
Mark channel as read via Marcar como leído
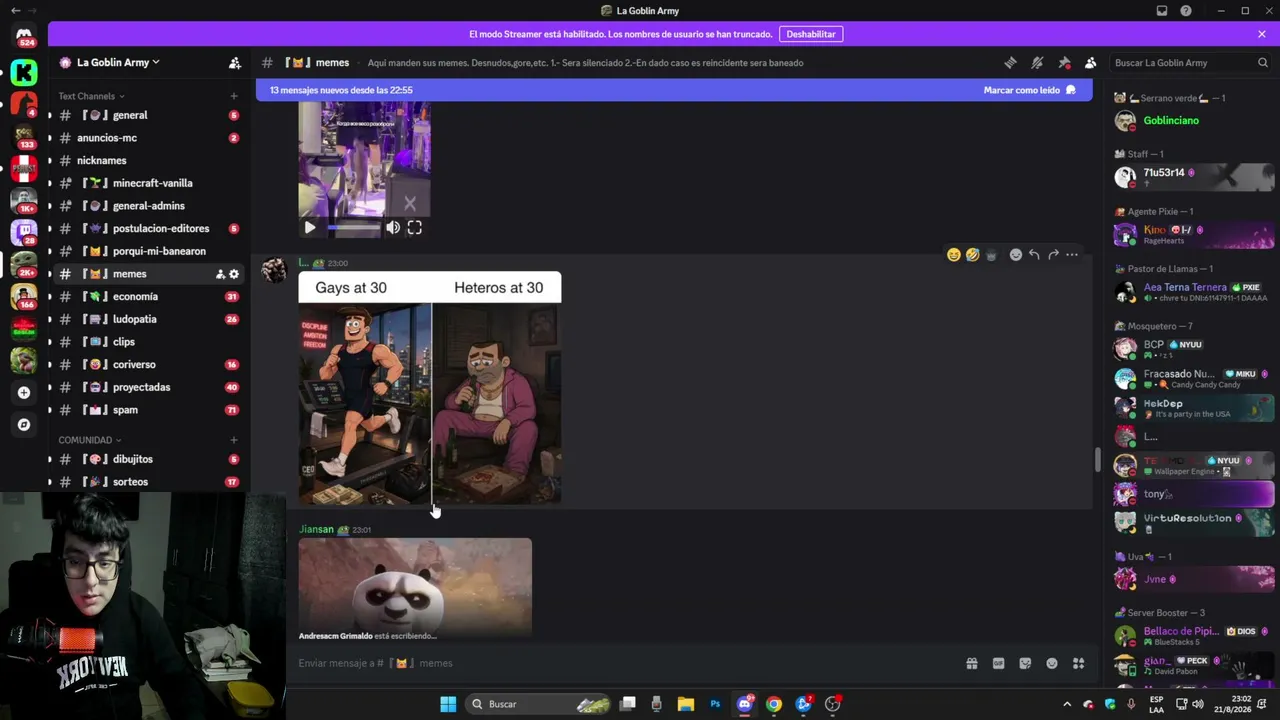coord(1029,90)
